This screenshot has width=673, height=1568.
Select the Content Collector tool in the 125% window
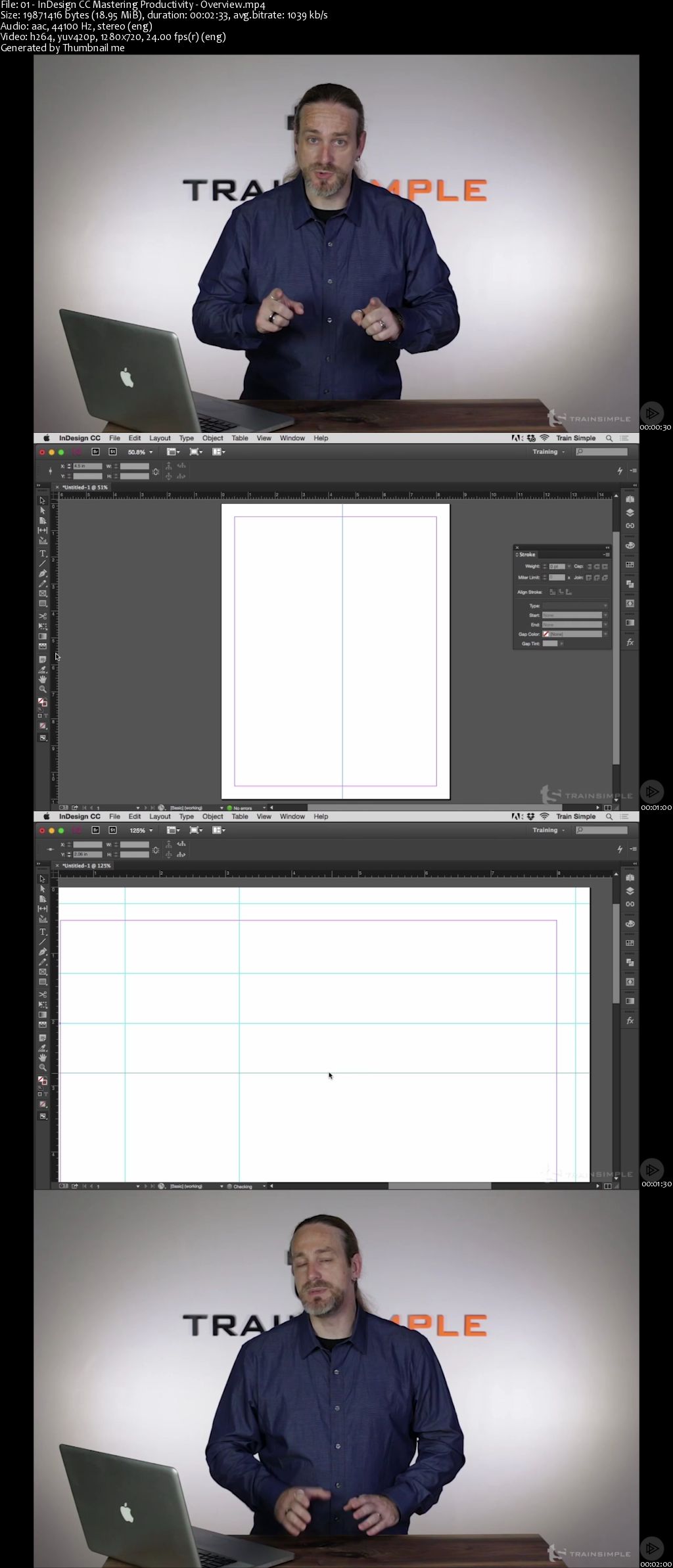point(43,919)
